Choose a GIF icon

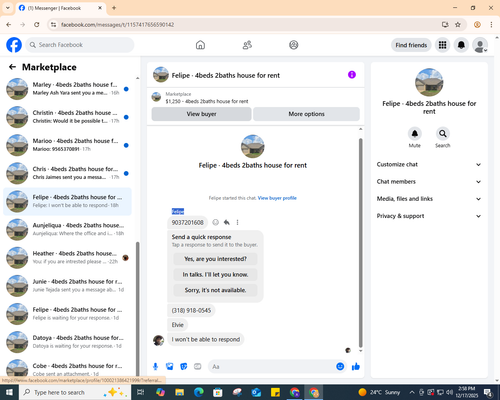pyautogui.click(x=198, y=367)
